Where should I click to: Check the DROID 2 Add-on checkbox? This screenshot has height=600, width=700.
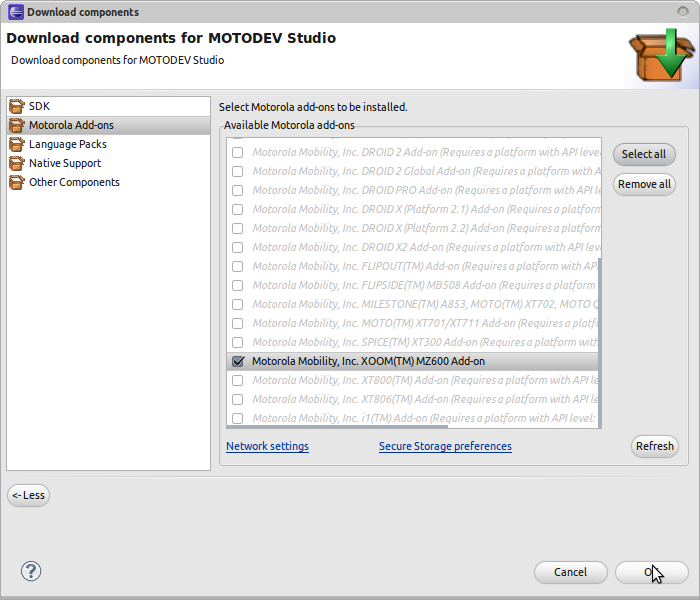coord(238,152)
